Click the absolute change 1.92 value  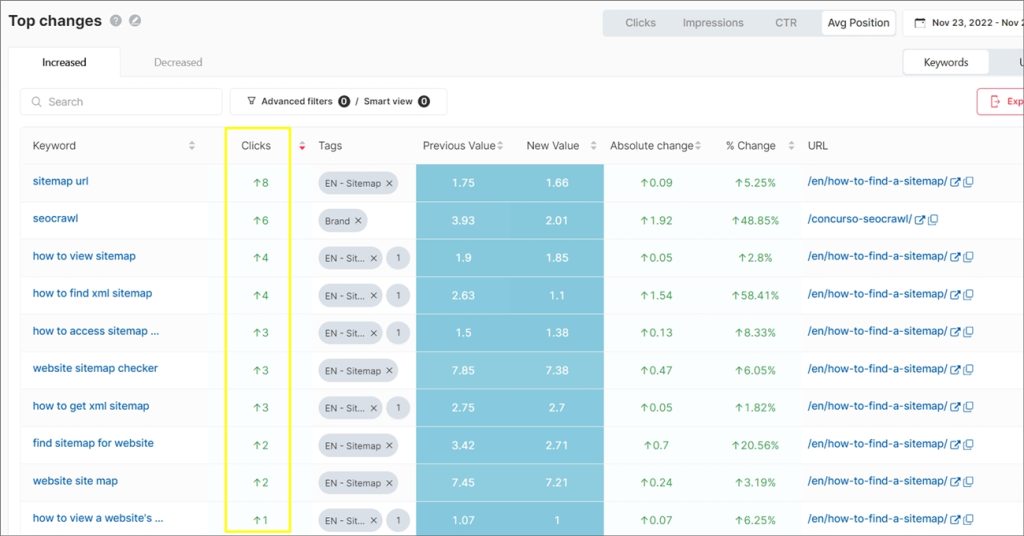[x=656, y=221]
